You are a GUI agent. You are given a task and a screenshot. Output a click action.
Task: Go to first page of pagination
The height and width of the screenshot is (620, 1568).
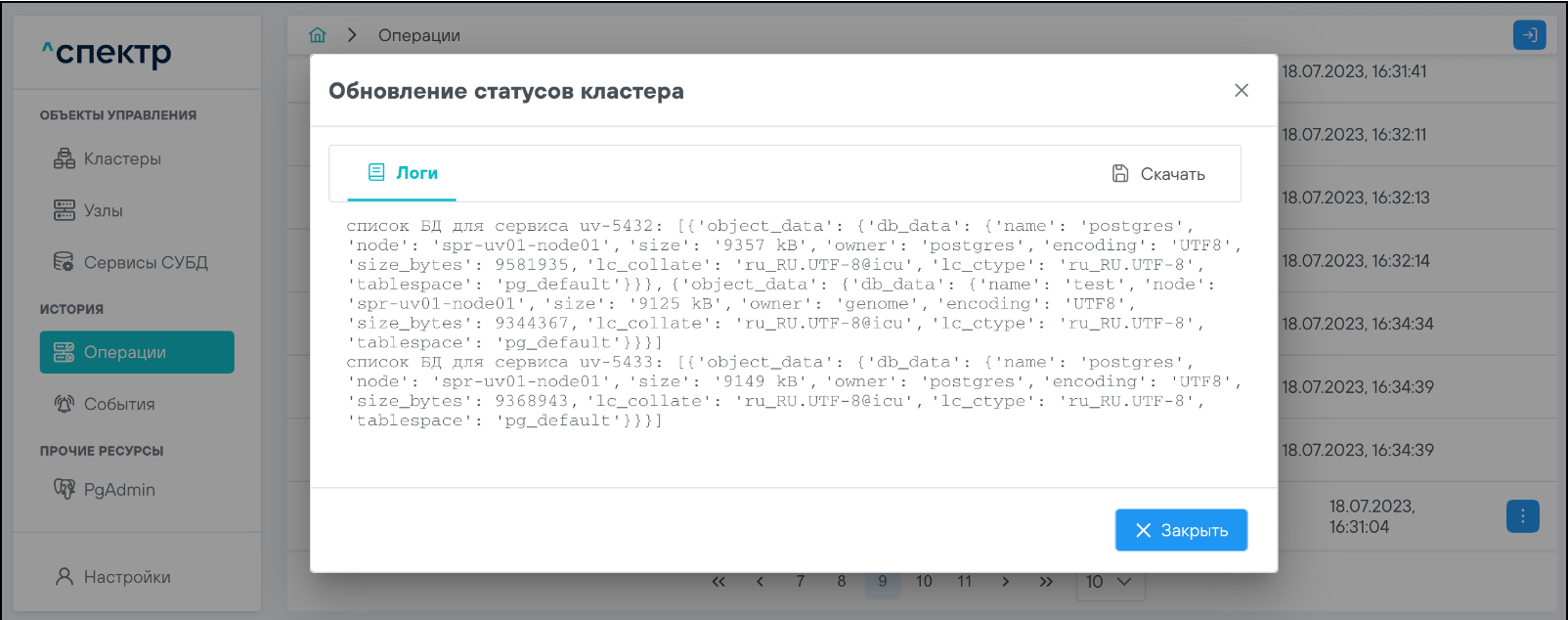[719, 582]
